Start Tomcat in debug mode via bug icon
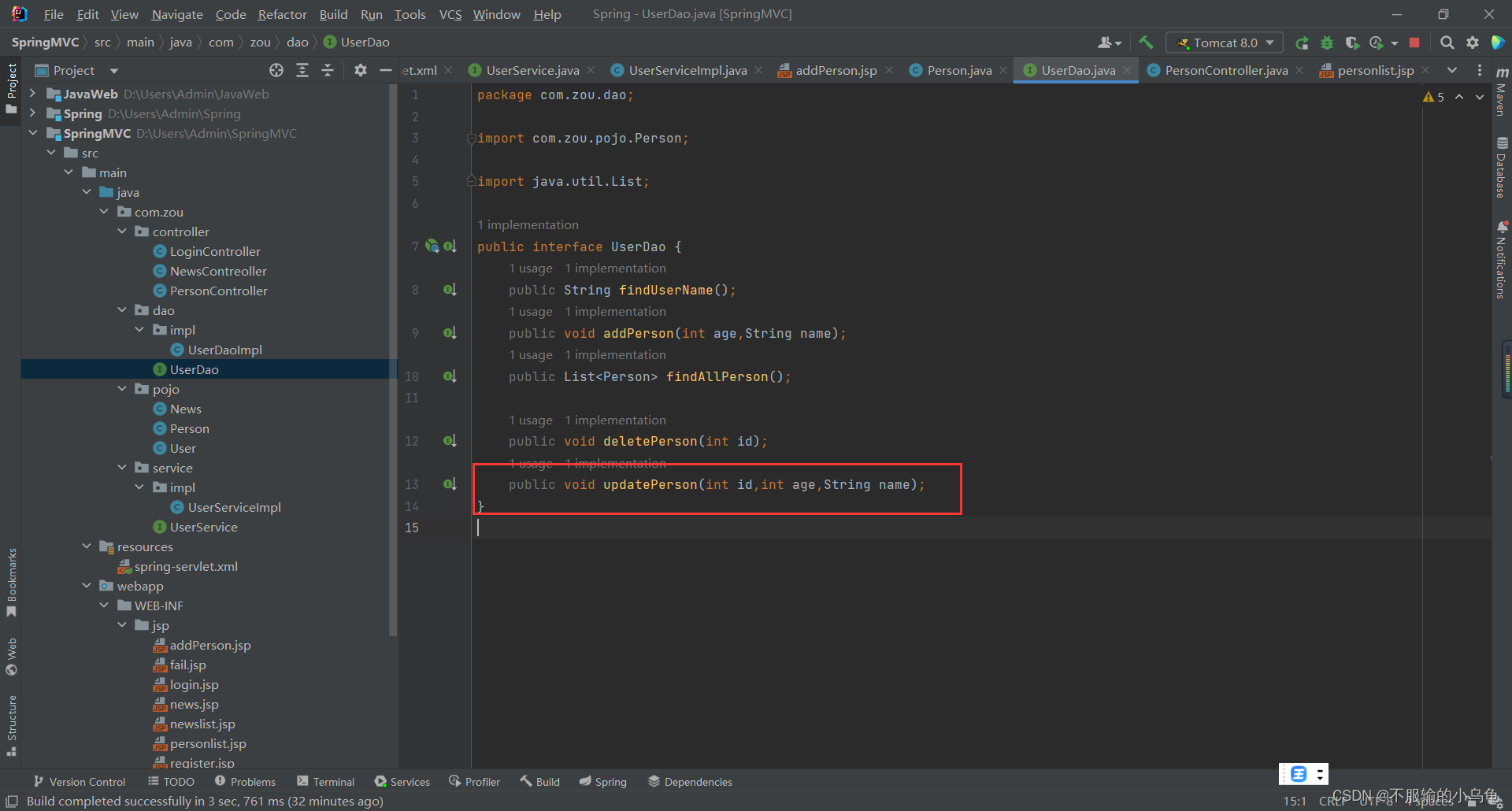Image resolution: width=1512 pixels, height=811 pixels. point(1327,43)
